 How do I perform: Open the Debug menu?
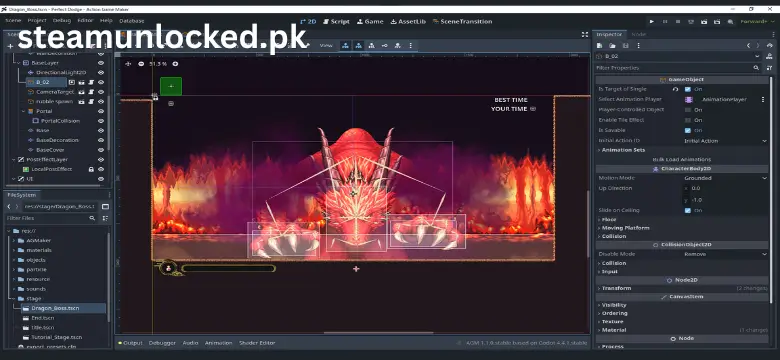[x=62, y=21]
